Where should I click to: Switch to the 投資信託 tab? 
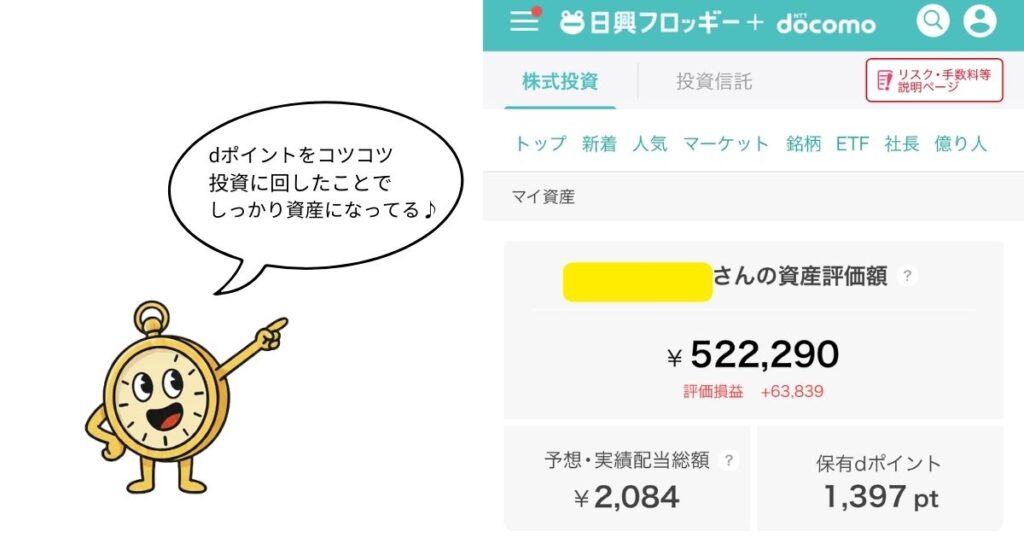coord(714,82)
